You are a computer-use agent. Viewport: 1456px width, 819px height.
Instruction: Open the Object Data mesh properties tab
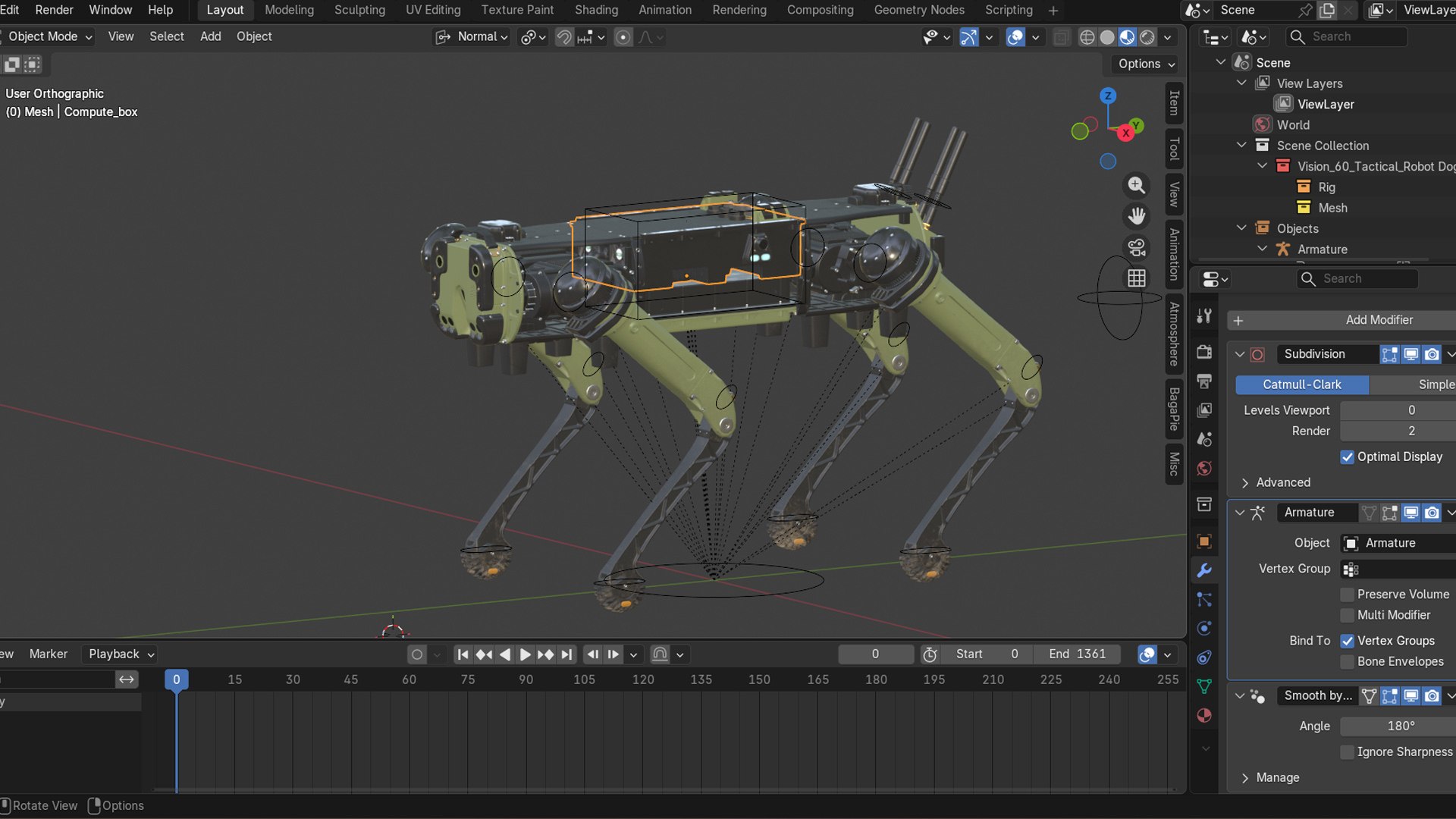(x=1204, y=686)
